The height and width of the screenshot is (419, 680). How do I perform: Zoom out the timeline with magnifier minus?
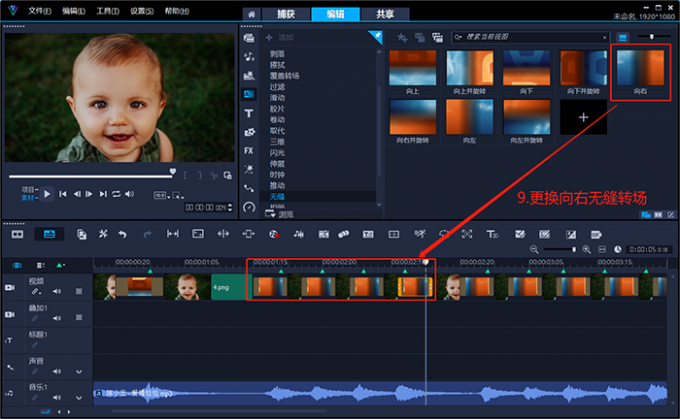534,249
